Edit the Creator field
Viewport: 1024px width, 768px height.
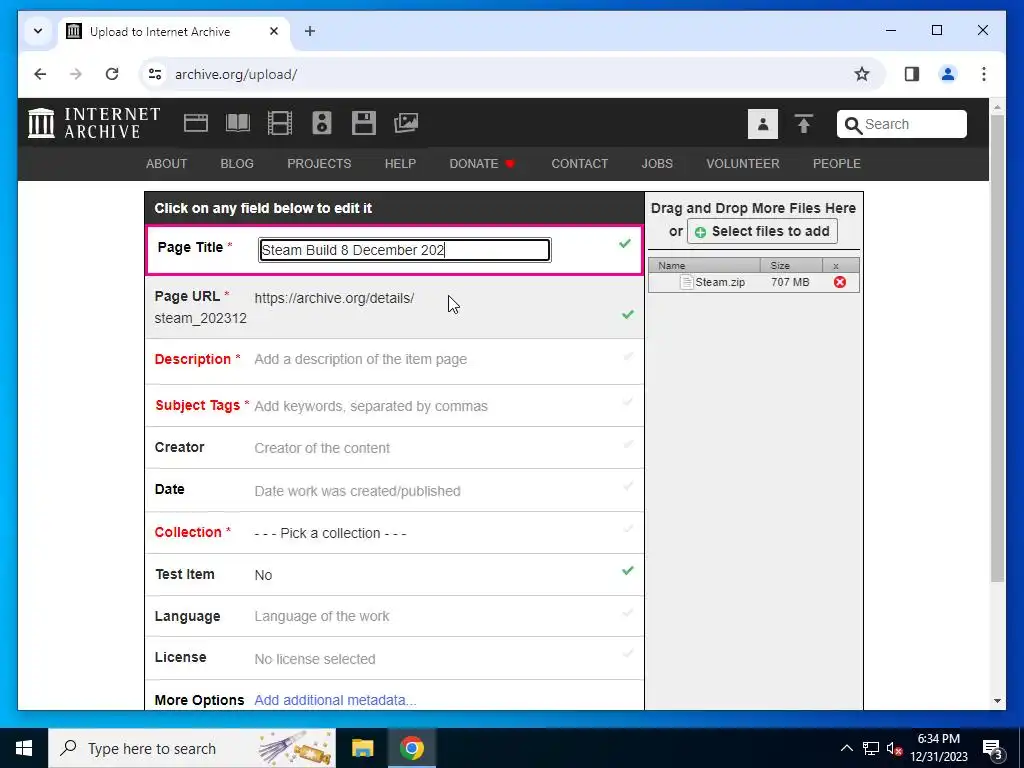[394, 448]
